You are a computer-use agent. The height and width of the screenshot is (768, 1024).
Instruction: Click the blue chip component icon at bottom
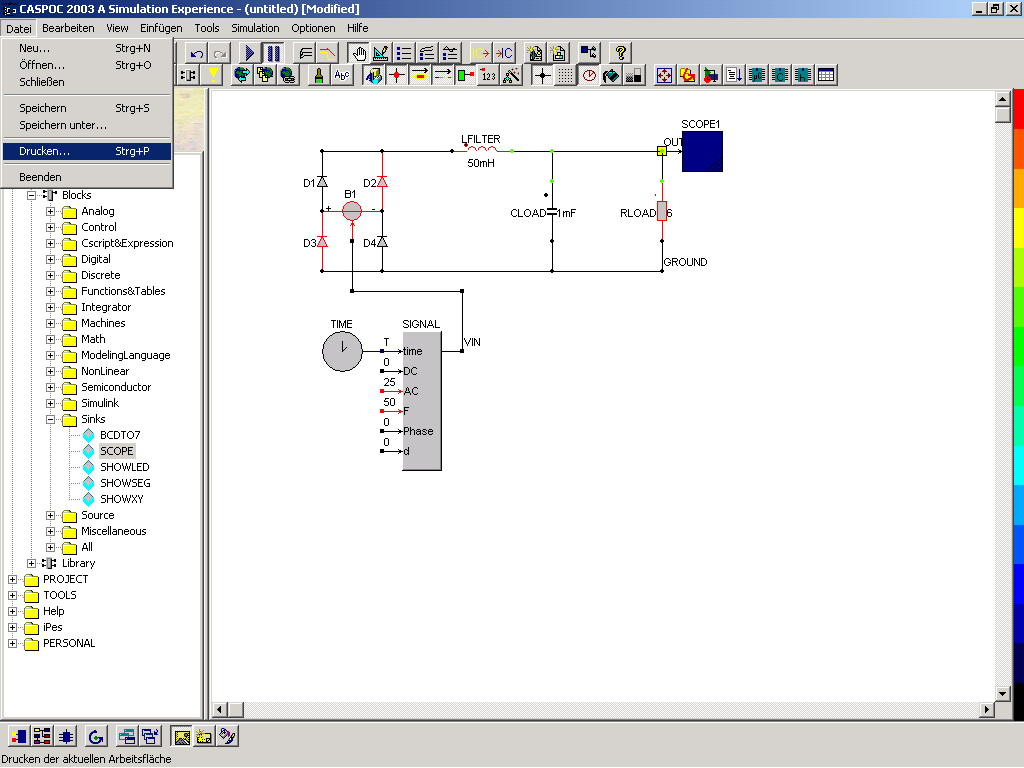[x=66, y=737]
